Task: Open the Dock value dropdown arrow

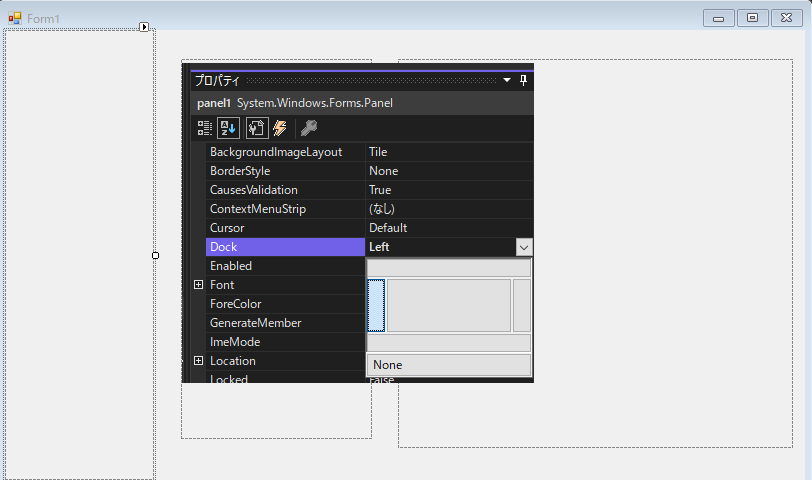Action: click(x=524, y=248)
